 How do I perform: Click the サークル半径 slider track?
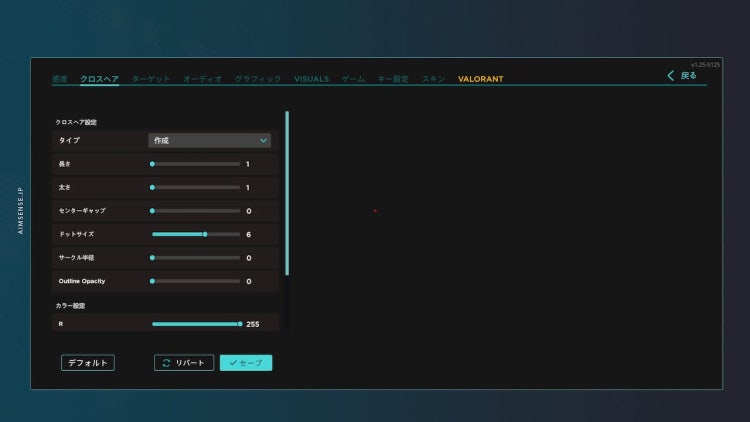pos(196,258)
